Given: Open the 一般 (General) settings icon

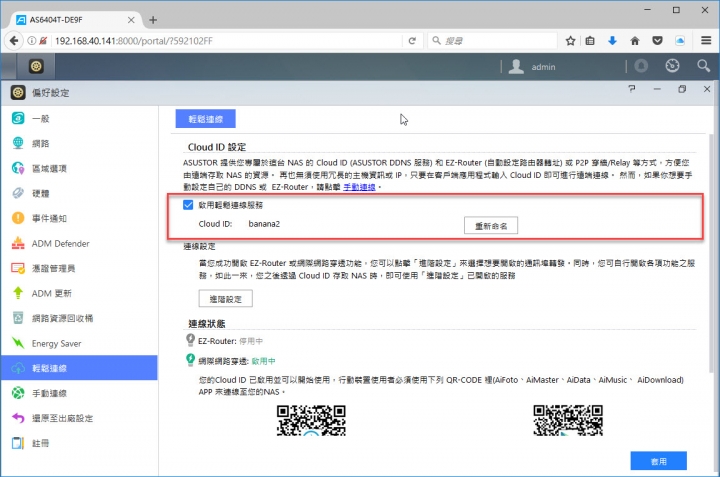Looking at the screenshot, I should (18, 118).
